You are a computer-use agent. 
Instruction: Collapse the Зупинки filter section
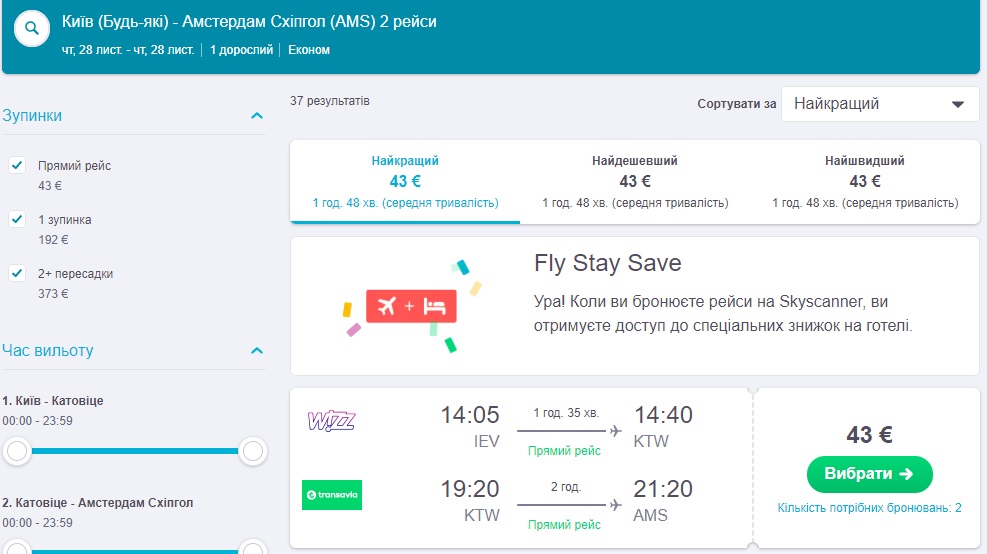[257, 116]
